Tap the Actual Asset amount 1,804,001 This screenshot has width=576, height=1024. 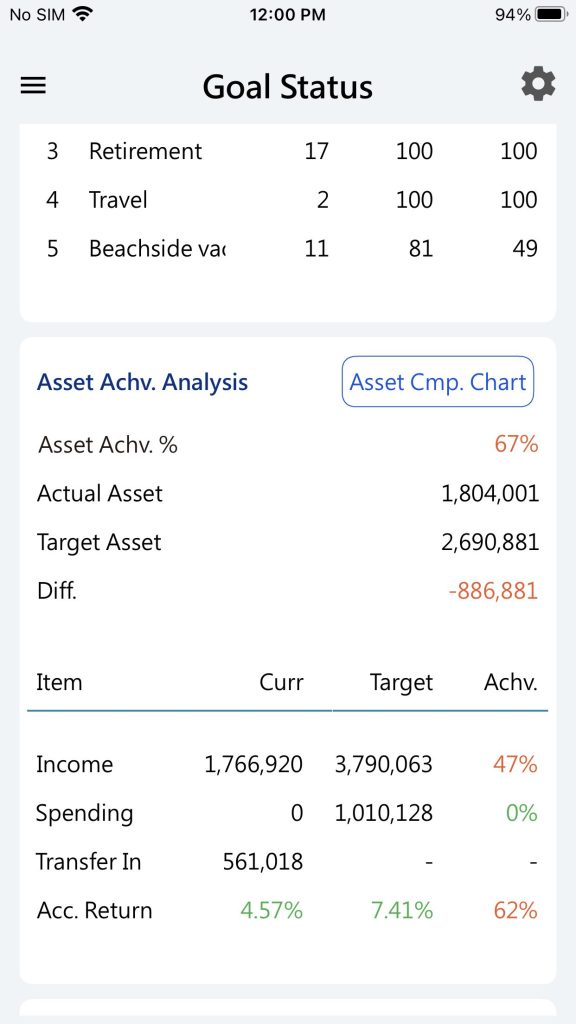click(x=490, y=494)
